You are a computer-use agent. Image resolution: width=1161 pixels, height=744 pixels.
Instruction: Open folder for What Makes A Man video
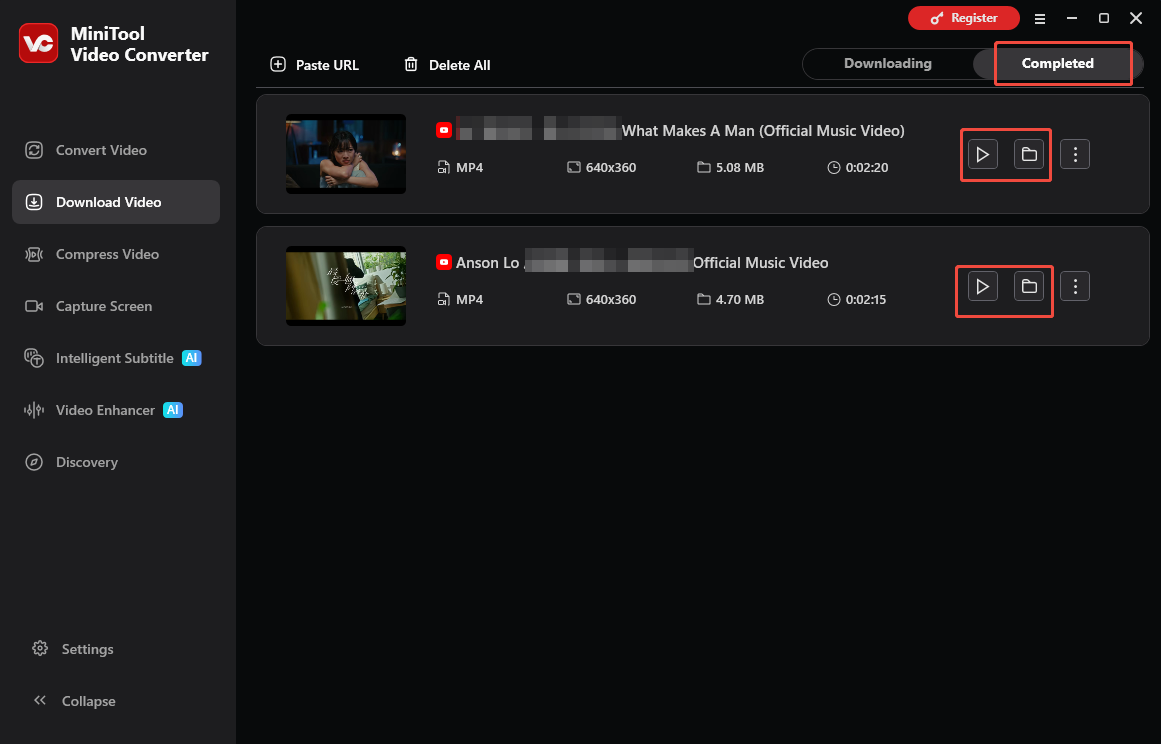pyautogui.click(x=1029, y=155)
